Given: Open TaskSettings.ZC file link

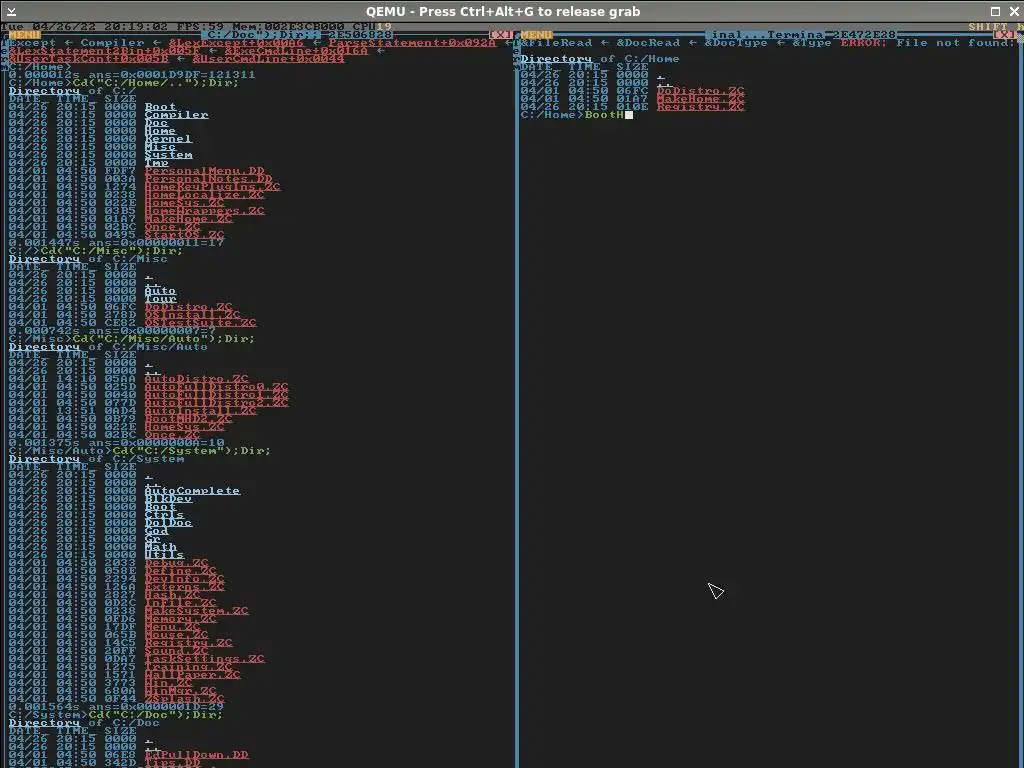Looking at the screenshot, I should point(204,659).
